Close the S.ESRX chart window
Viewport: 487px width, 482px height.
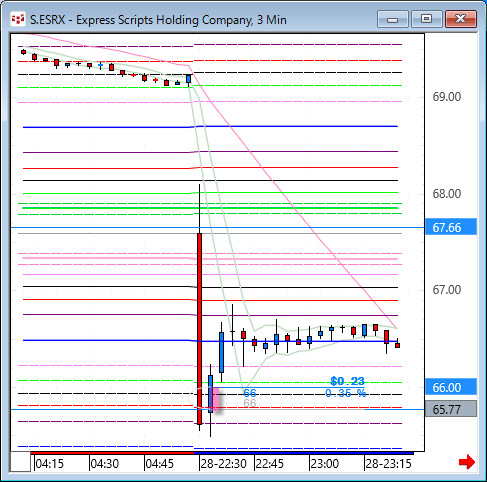click(x=461, y=19)
